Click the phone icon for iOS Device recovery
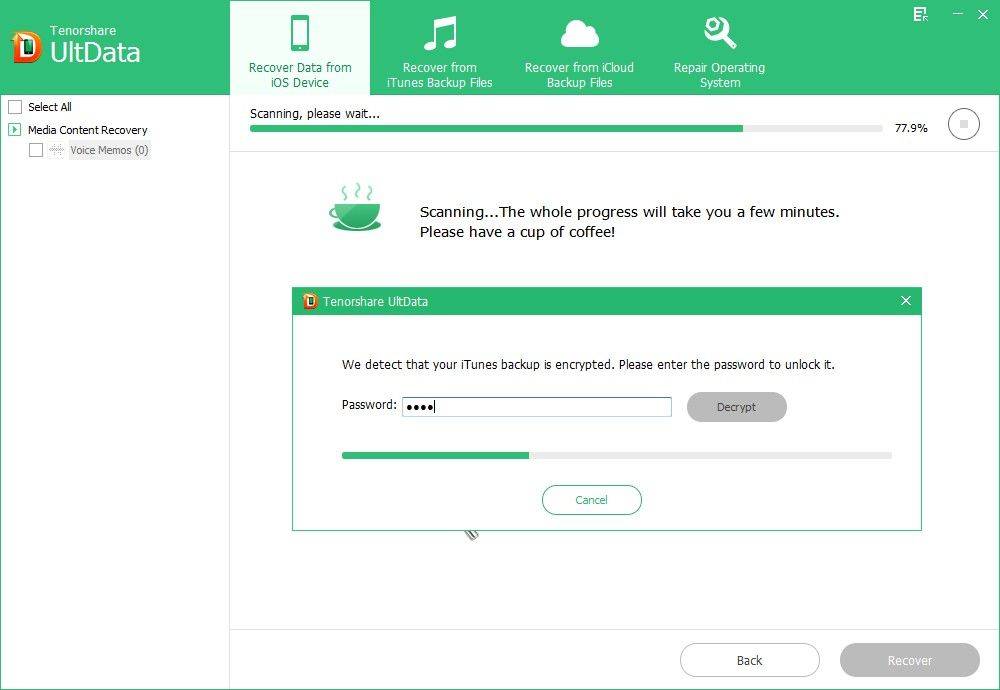This screenshot has height=690, width=1000. 300,33
